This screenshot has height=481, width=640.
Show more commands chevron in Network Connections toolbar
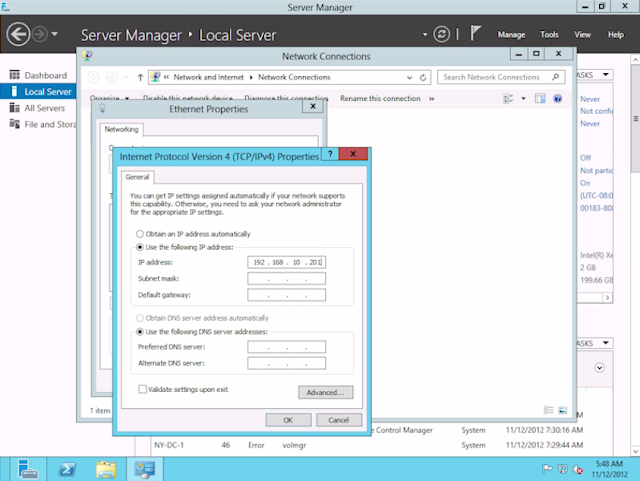[x=431, y=98]
